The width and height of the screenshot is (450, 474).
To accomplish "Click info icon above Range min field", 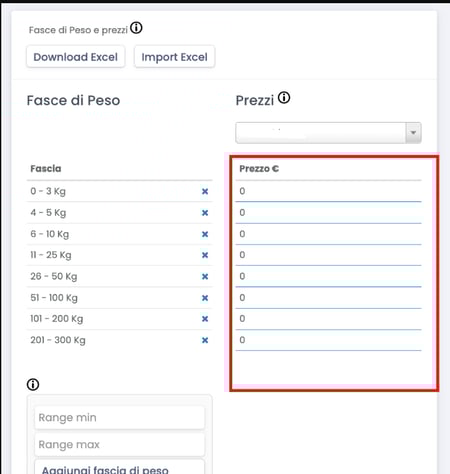I will coord(33,384).
